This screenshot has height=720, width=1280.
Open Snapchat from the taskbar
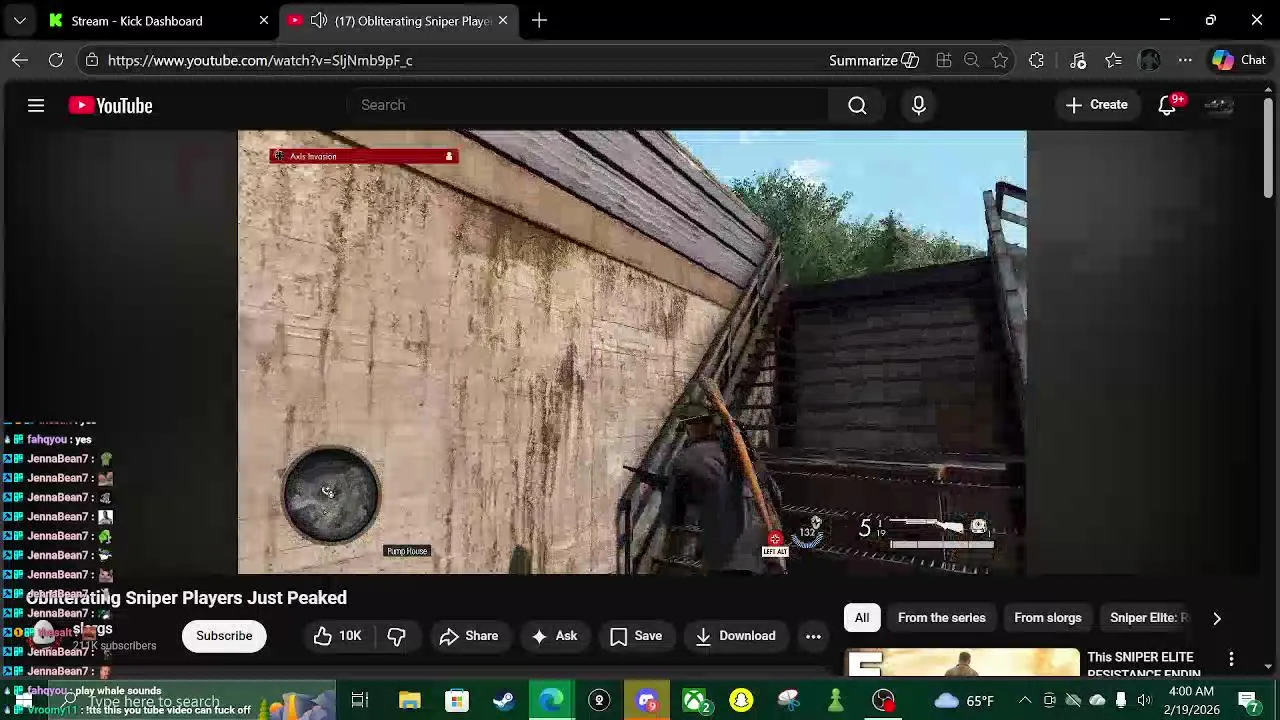[741, 701]
